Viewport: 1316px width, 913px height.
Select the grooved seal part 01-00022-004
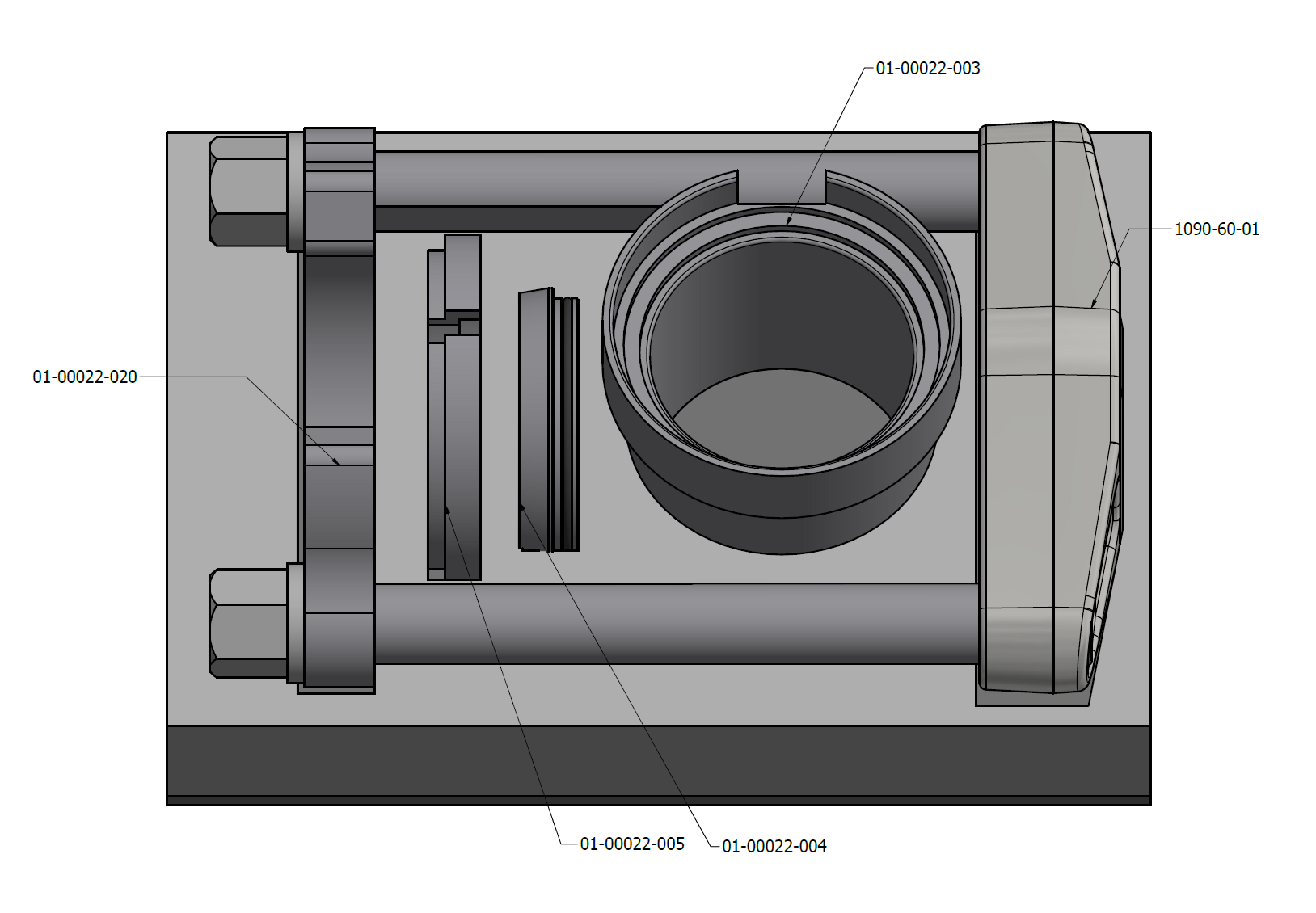(x=548, y=420)
